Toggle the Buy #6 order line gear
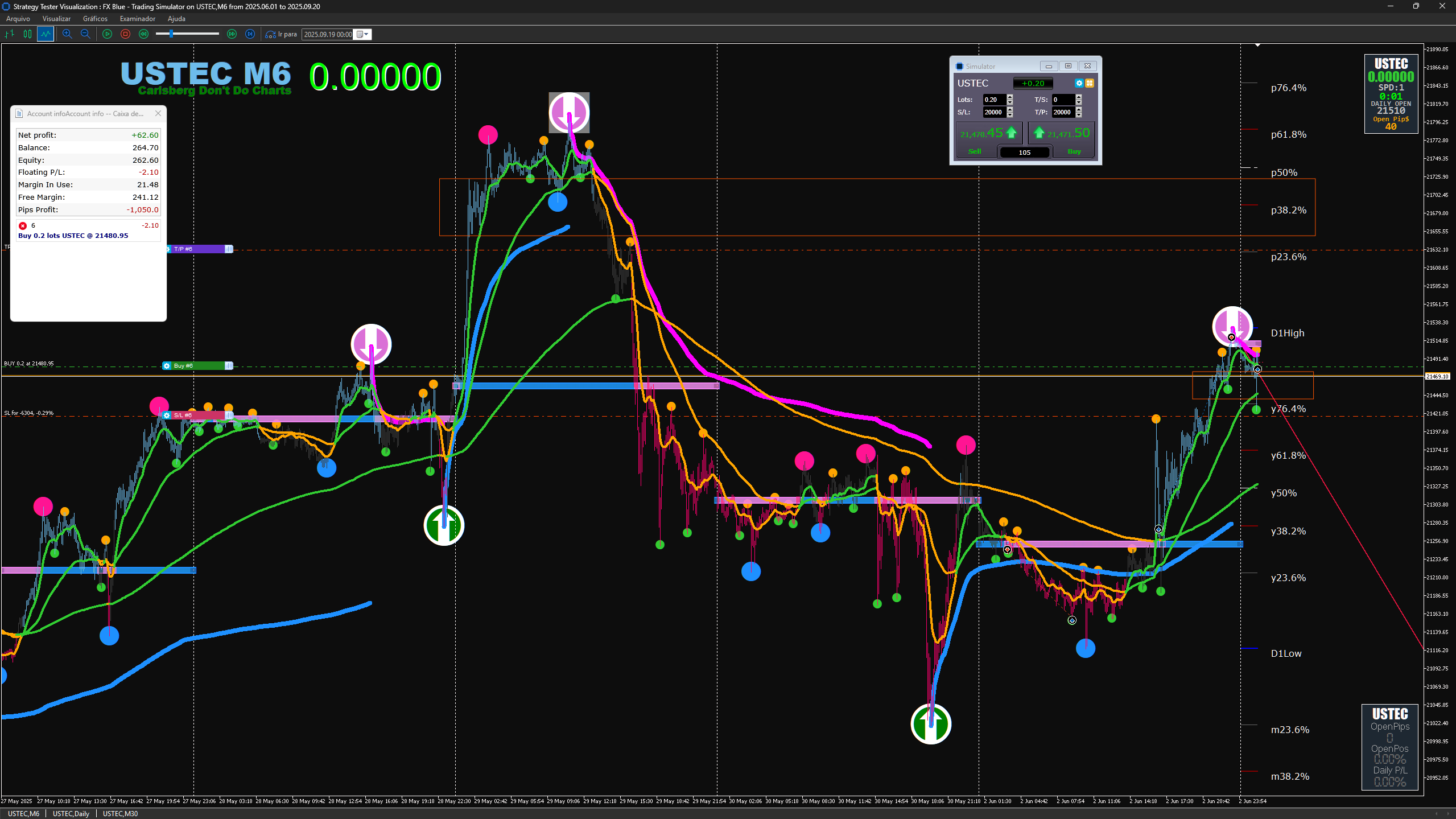Screen dimensions: 1456x819 pos(167,365)
